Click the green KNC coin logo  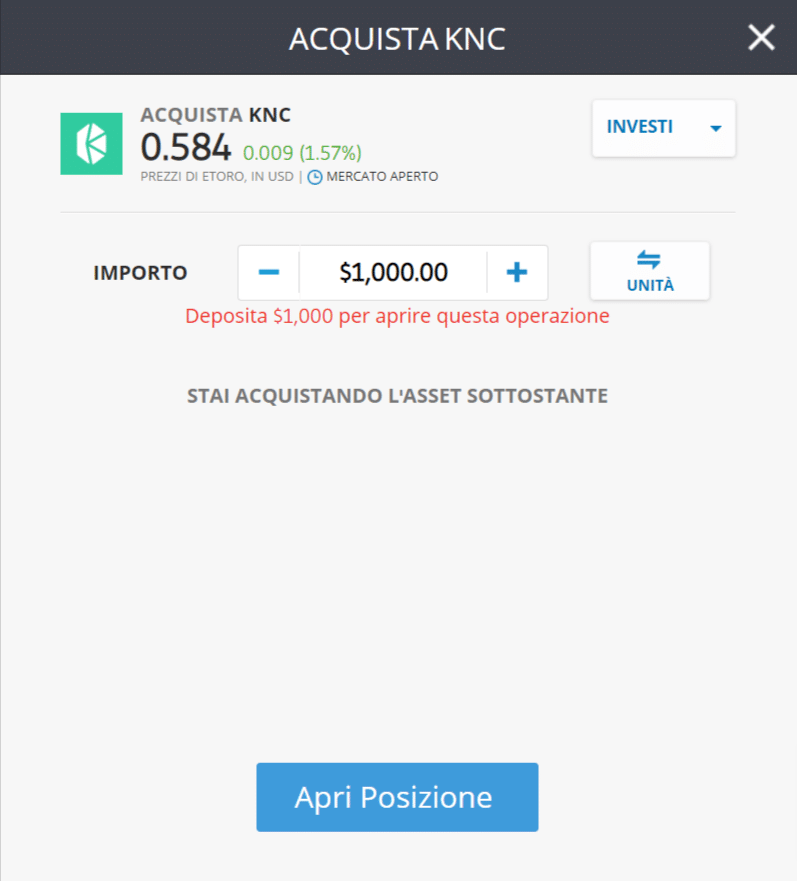tap(92, 144)
